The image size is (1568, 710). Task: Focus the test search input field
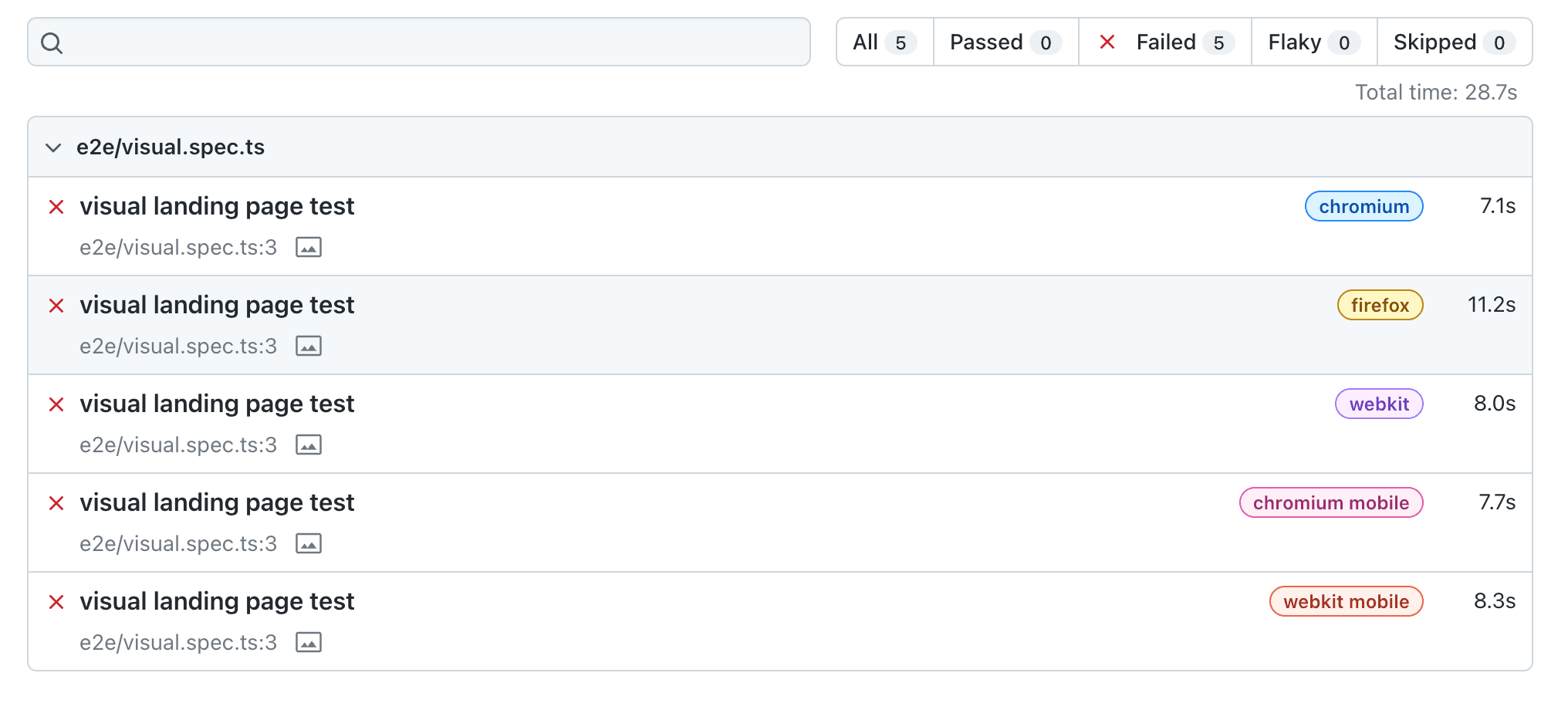[x=432, y=42]
